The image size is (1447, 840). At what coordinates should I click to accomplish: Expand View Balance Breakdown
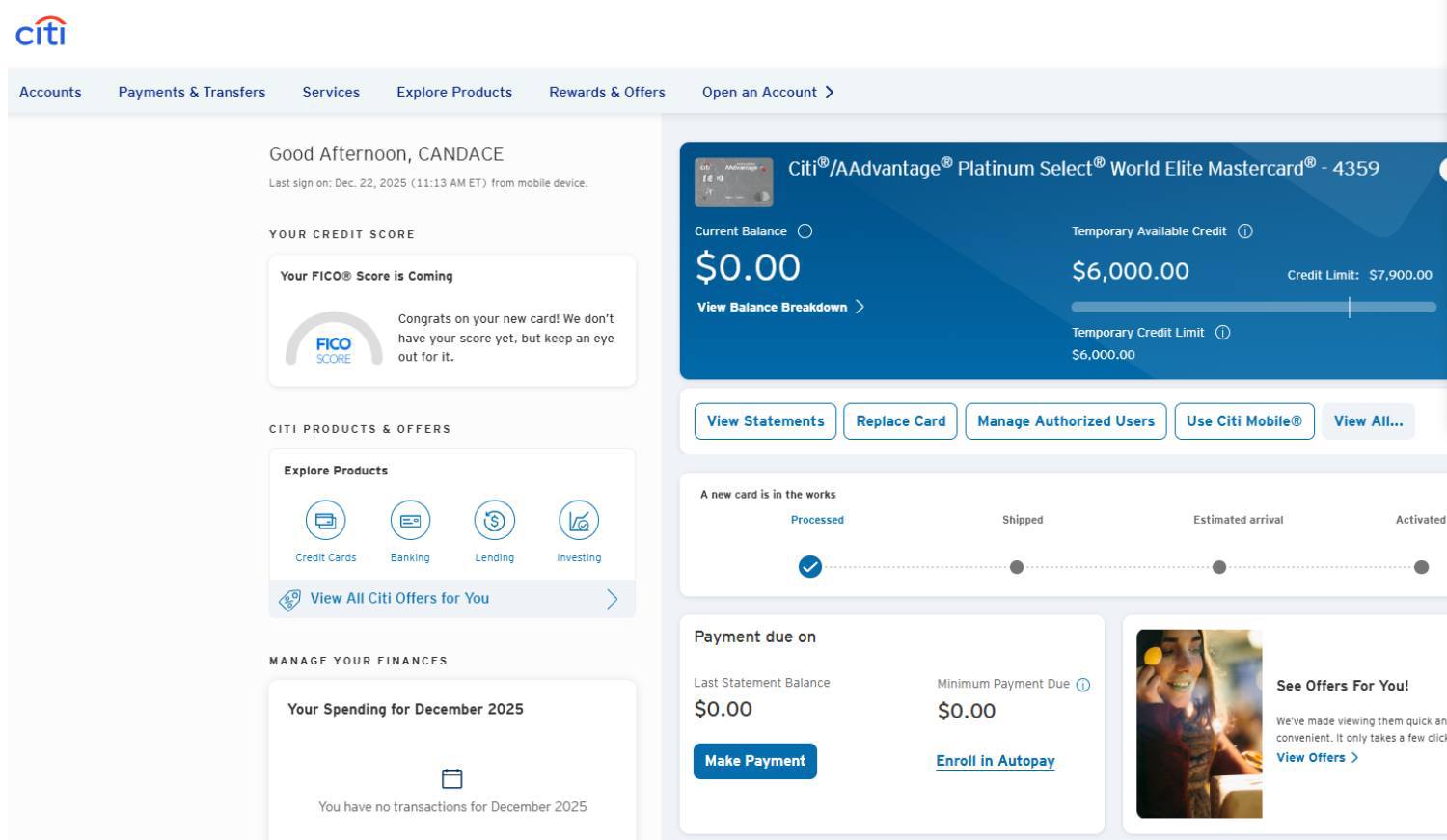(779, 308)
